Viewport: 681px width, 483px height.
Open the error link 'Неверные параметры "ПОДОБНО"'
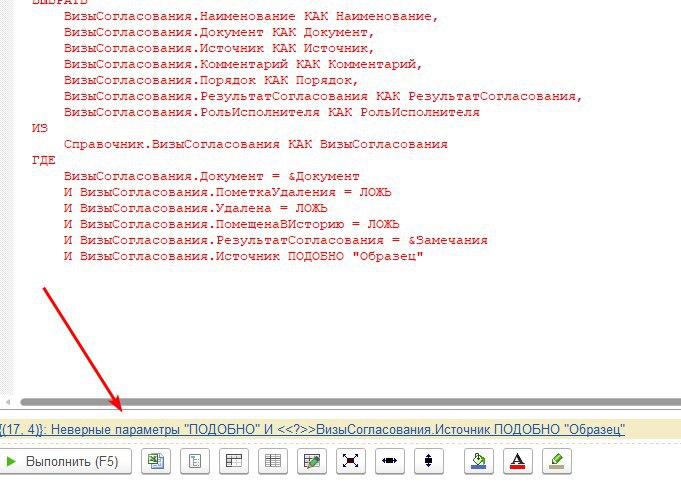313,430
